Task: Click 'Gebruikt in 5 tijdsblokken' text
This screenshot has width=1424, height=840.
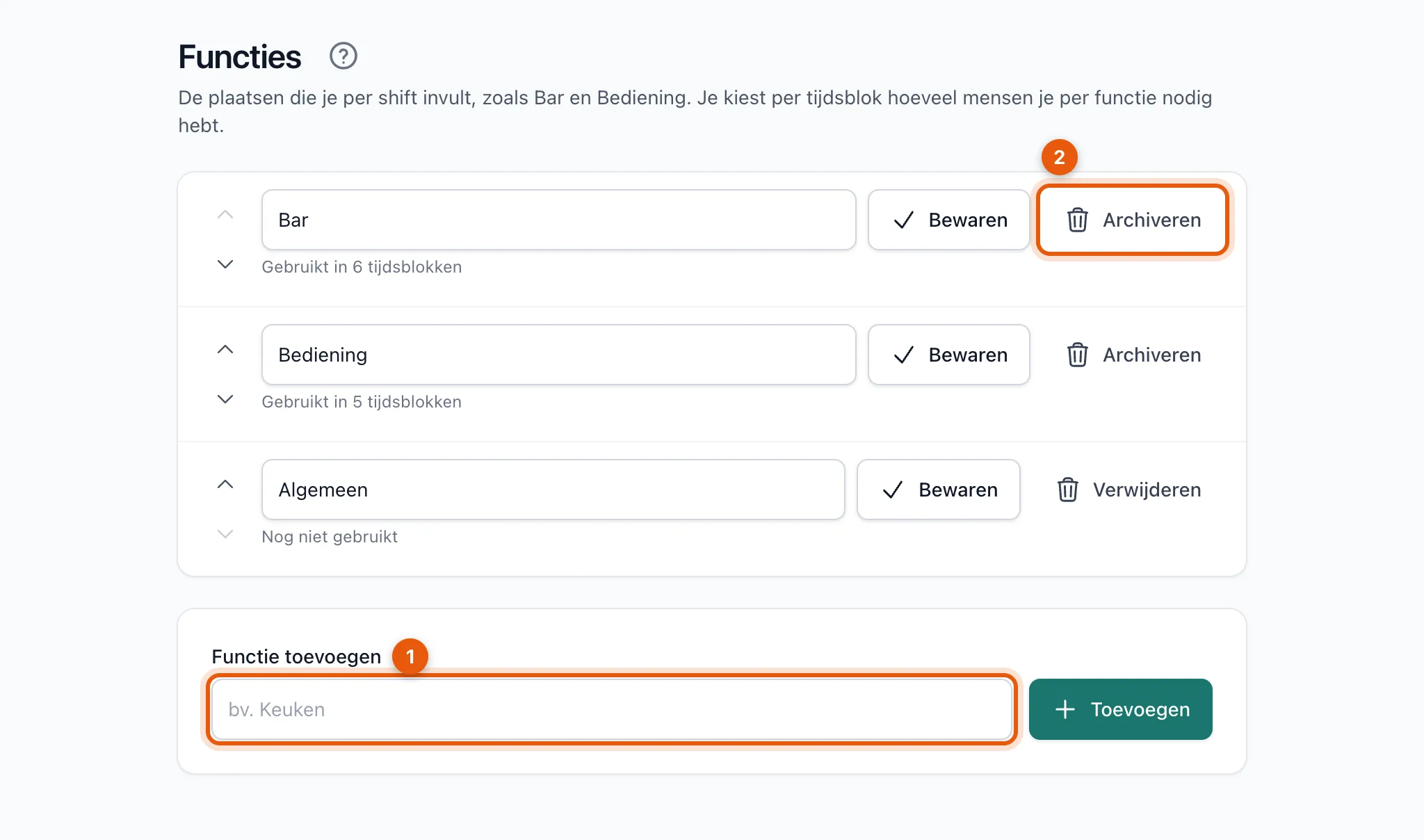Action: click(362, 402)
